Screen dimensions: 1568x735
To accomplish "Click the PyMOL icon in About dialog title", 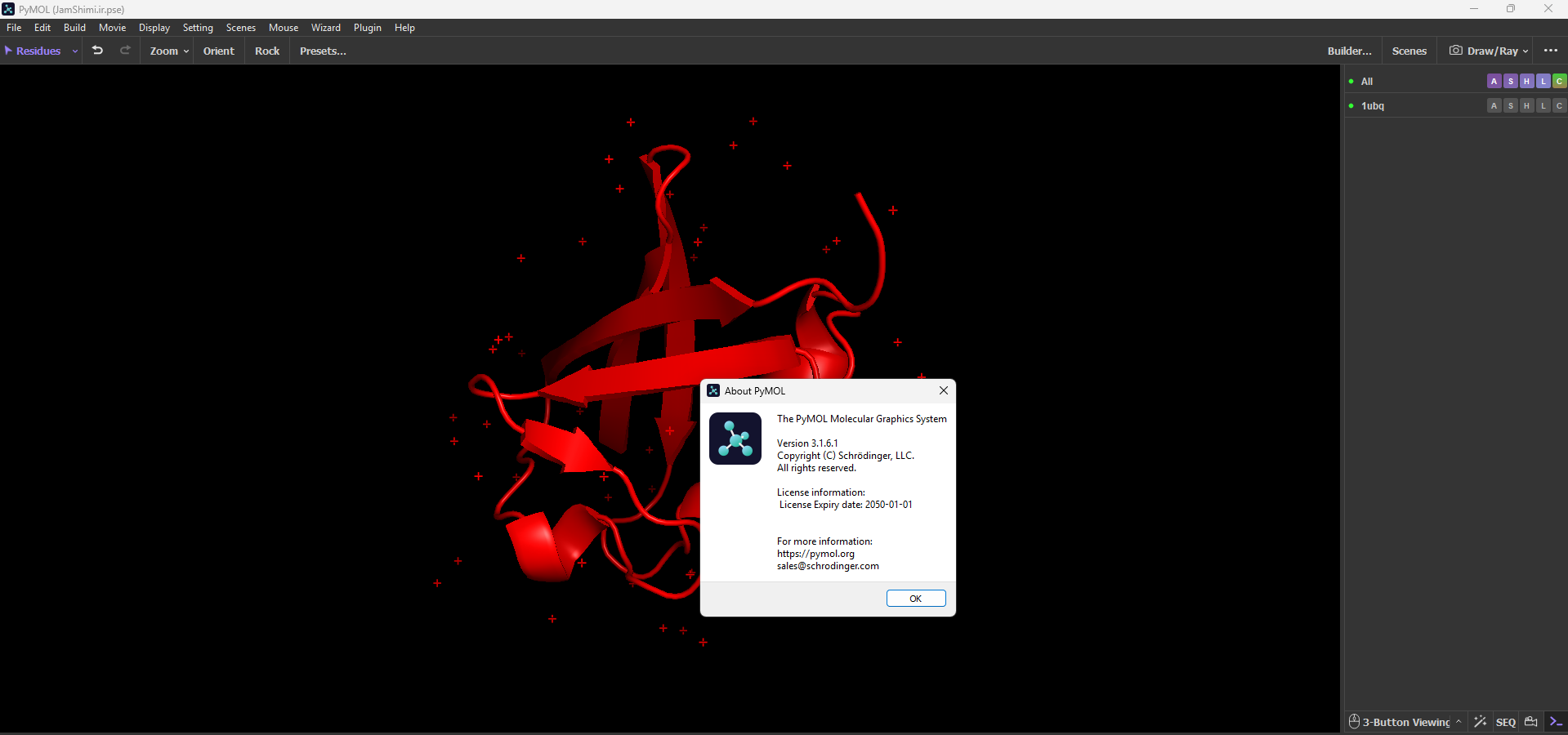I will (x=713, y=390).
